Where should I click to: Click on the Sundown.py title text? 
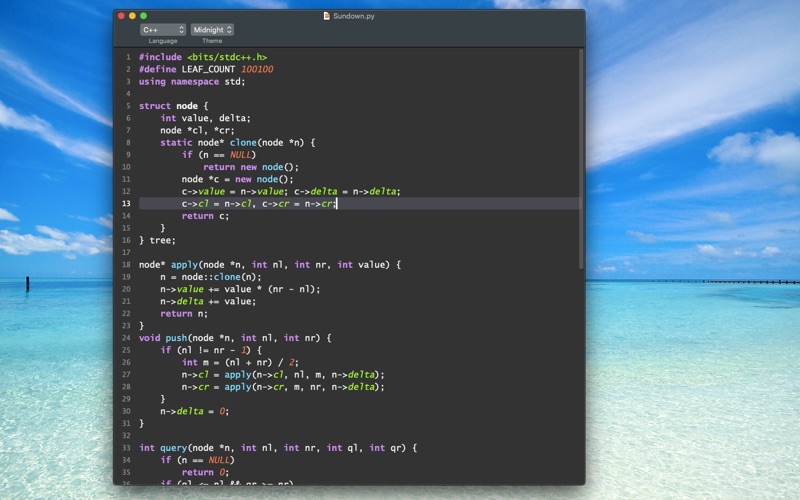(354, 16)
